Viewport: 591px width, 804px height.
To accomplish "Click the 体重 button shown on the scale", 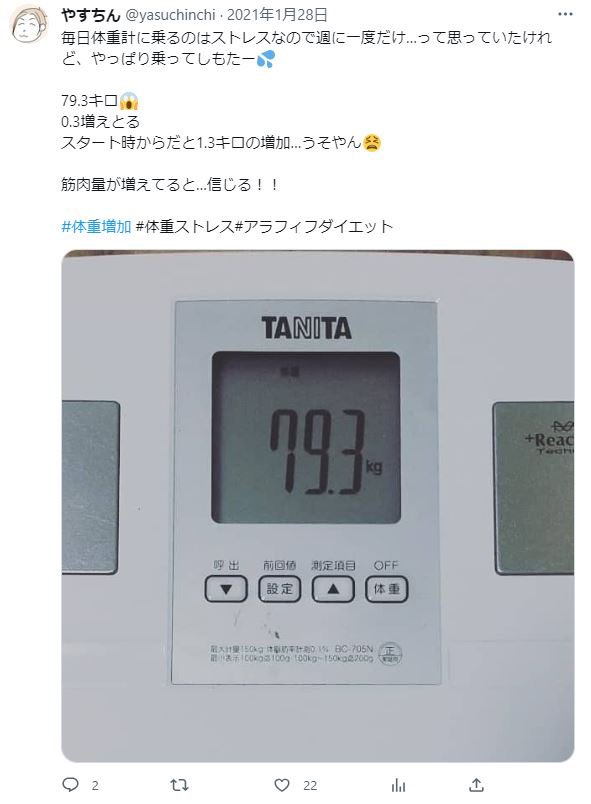I will [386, 589].
